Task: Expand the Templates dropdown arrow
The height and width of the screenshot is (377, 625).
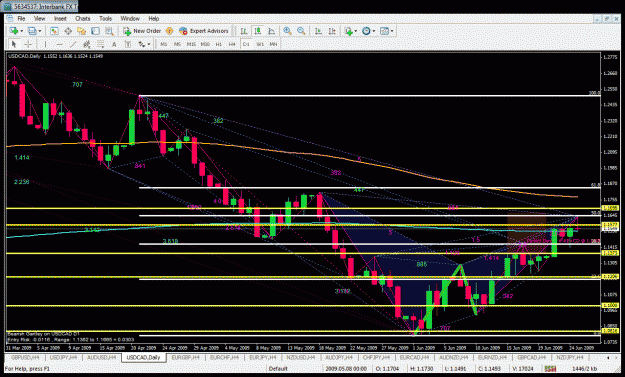Action: 392,31
